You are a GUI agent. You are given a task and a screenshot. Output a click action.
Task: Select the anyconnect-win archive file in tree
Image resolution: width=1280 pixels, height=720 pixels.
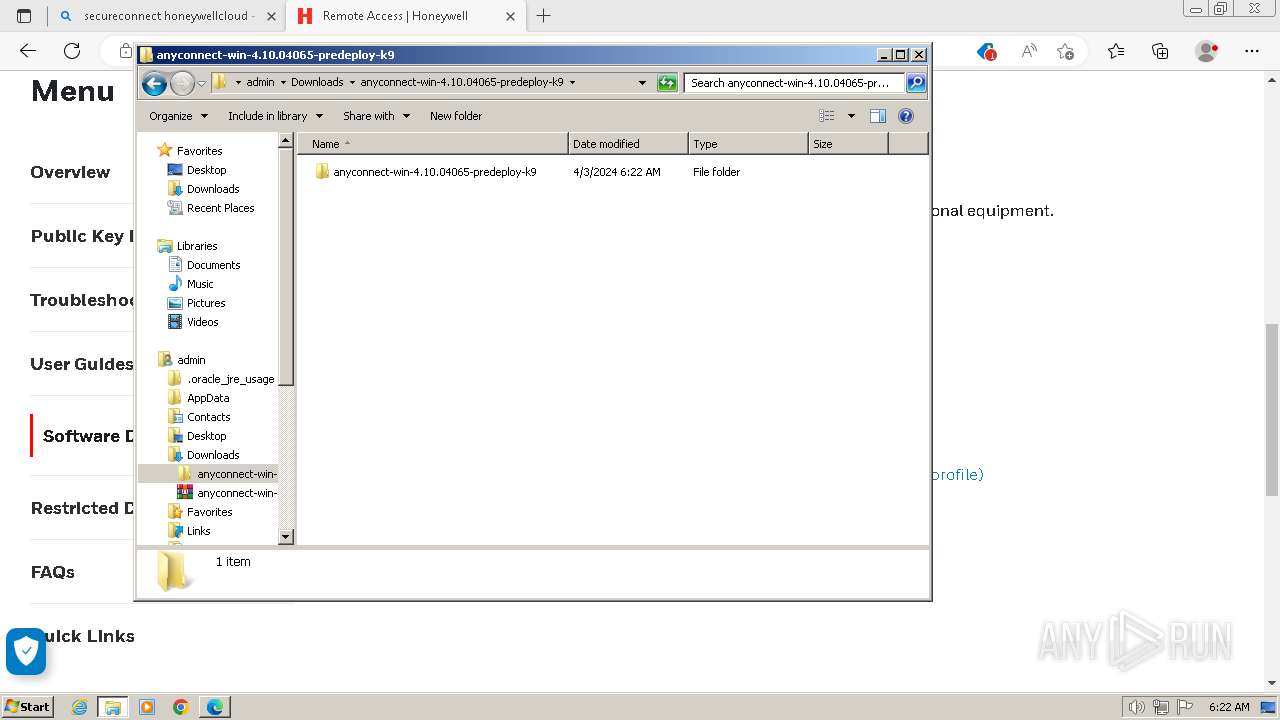(237, 493)
